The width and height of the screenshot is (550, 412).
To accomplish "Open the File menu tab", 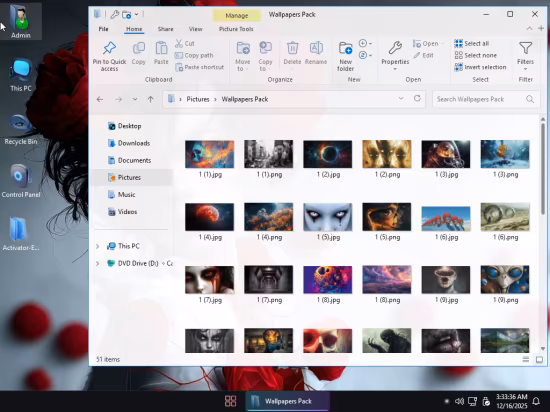I will point(103,29).
